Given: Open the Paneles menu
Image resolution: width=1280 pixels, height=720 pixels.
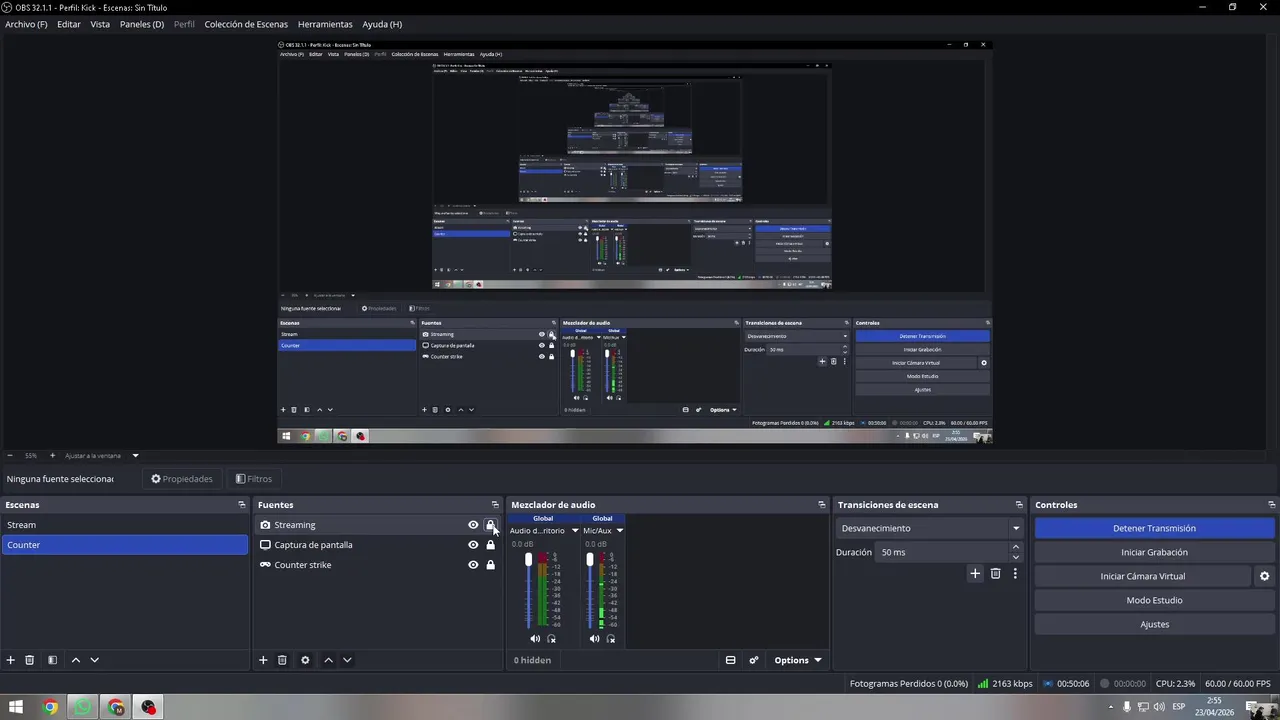Looking at the screenshot, I should click(142, 24).
